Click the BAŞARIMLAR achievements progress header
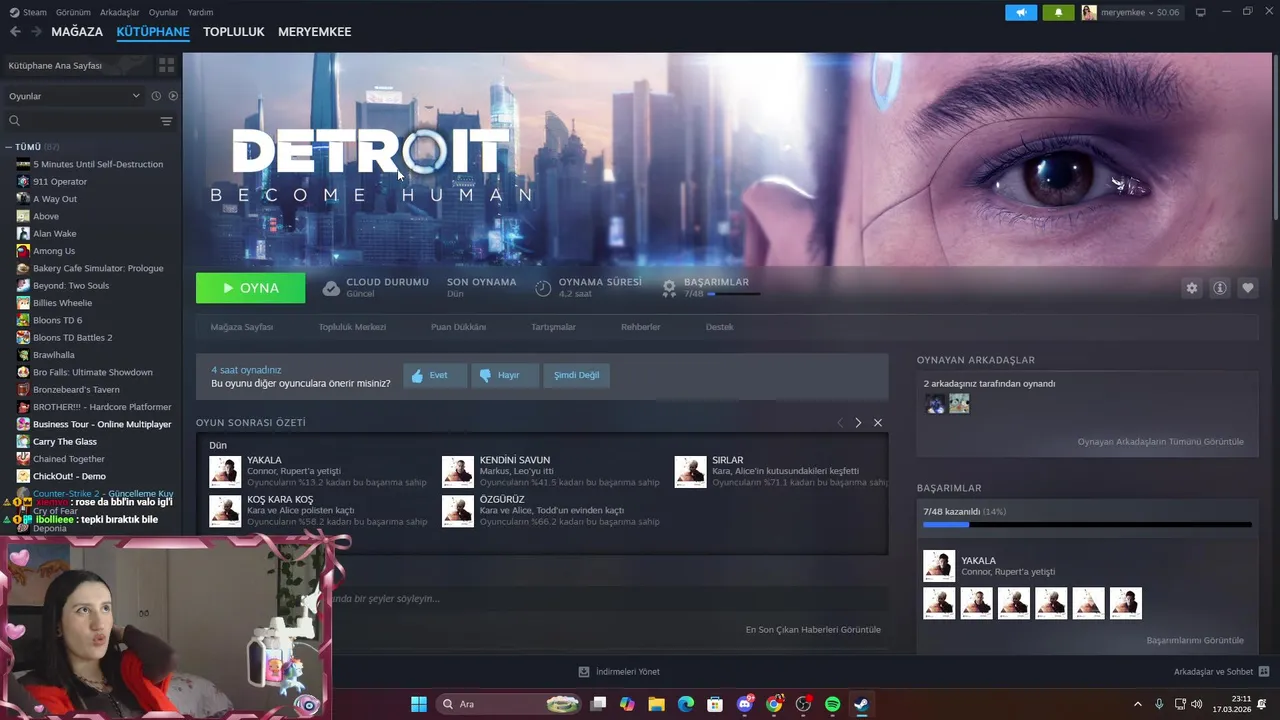 click(711, 288)
